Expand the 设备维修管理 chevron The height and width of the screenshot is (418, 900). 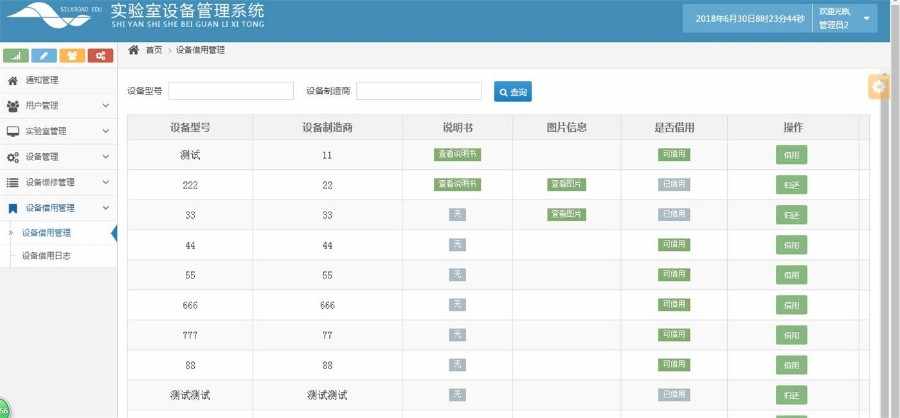point(106,183)
